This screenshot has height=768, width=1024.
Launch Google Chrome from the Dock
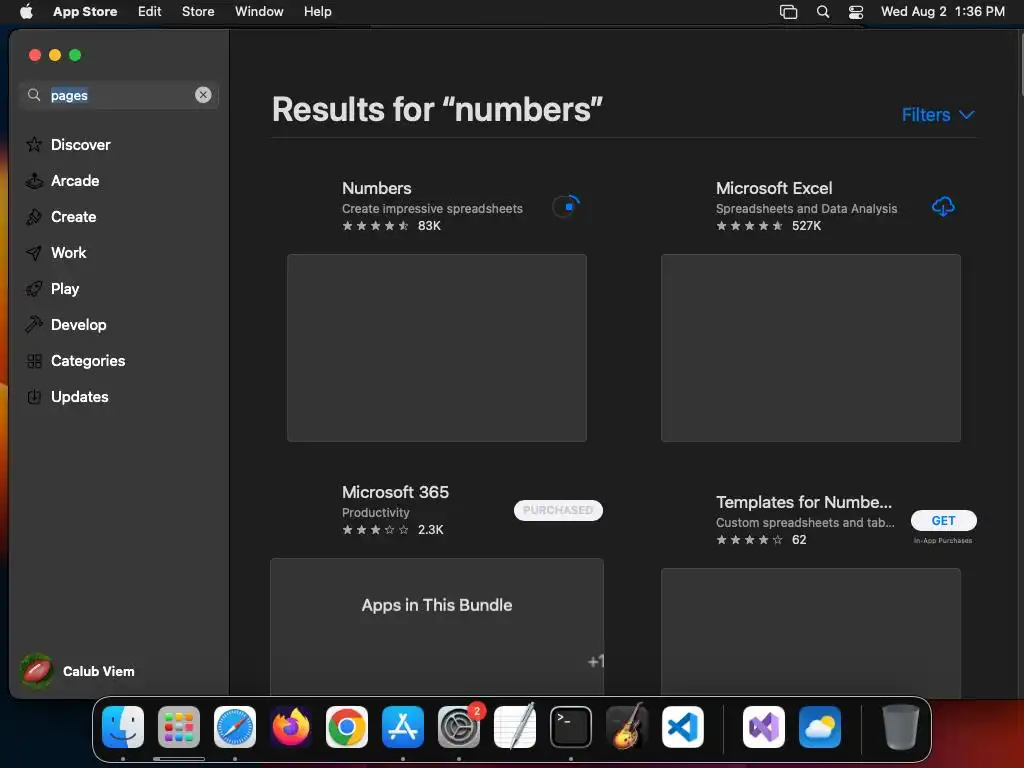coord(347,727)
